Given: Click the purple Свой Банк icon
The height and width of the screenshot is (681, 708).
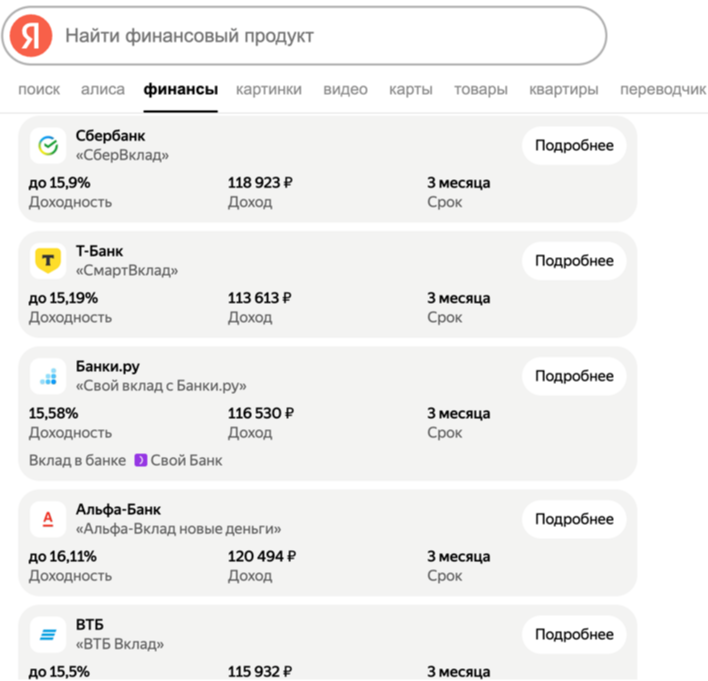Looking at the screenshot, I should coord(140,461).
